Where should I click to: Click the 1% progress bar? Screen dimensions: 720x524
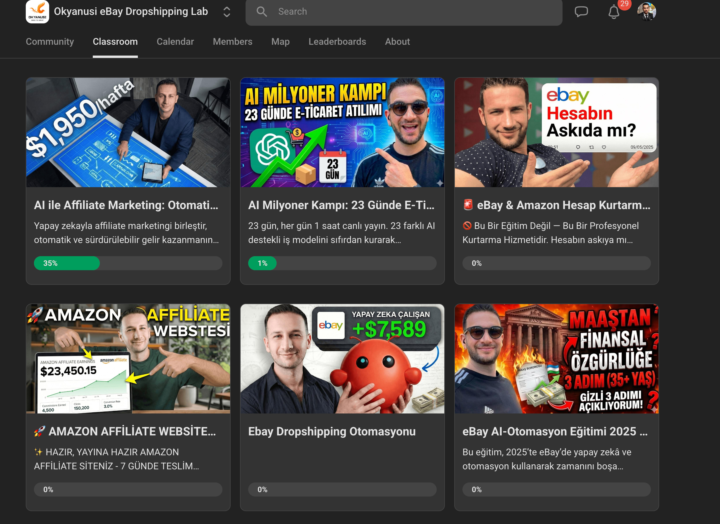(342, 263)
